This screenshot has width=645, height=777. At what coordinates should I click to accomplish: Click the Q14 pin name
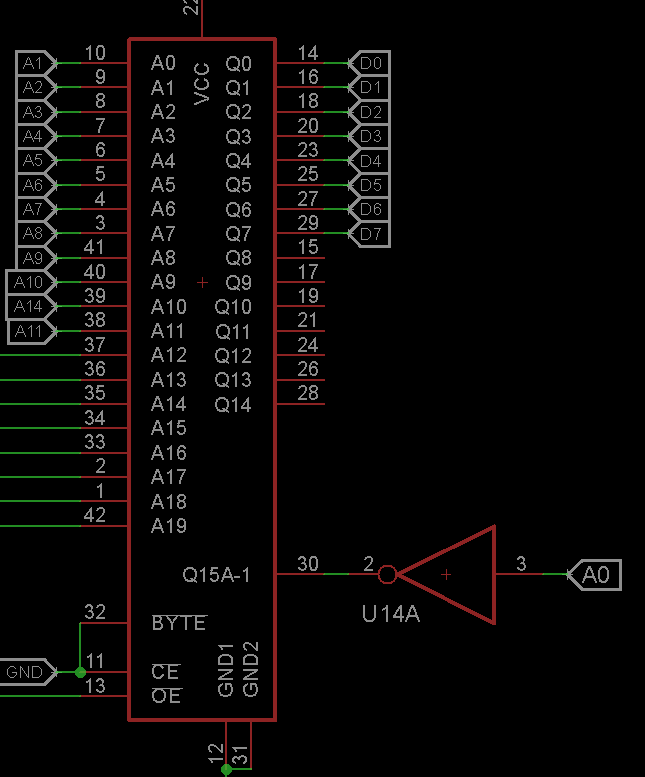pos(233,405)
